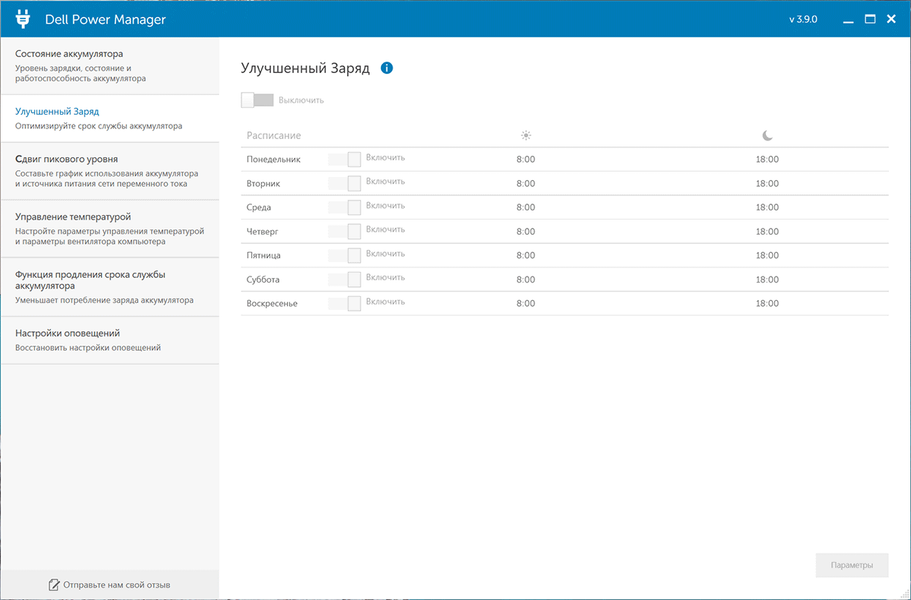Image resolution: width=911 pixels, height=600 pixels.
Task: Open the Улучшенный Заряд info icon
Action: 386,68
